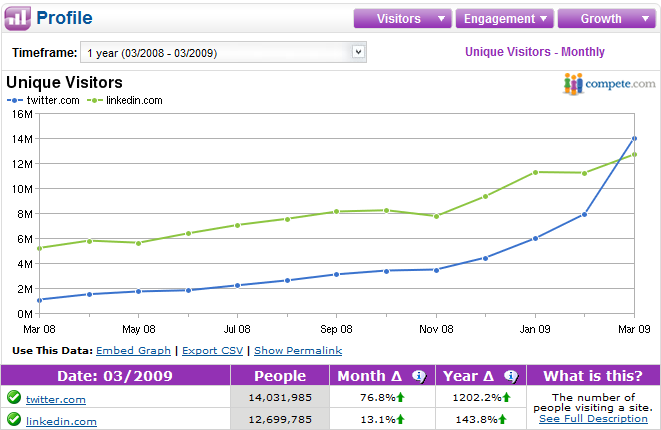The image size is (661, 430).
Task: Click the People column header
Action: (280, 376)
